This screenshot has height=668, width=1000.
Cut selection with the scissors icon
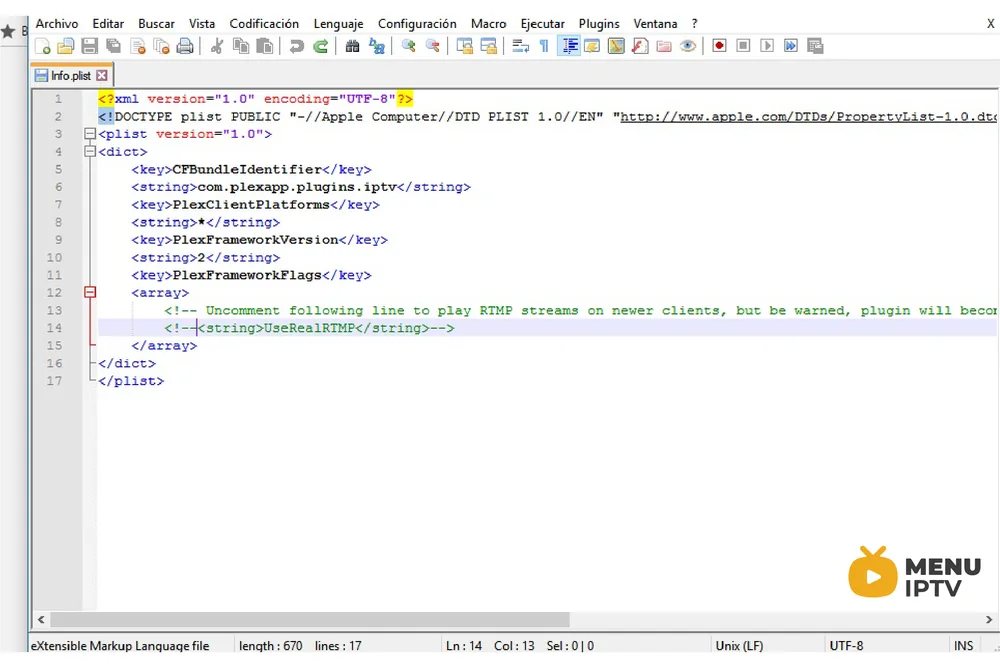[x=217, y=46]
